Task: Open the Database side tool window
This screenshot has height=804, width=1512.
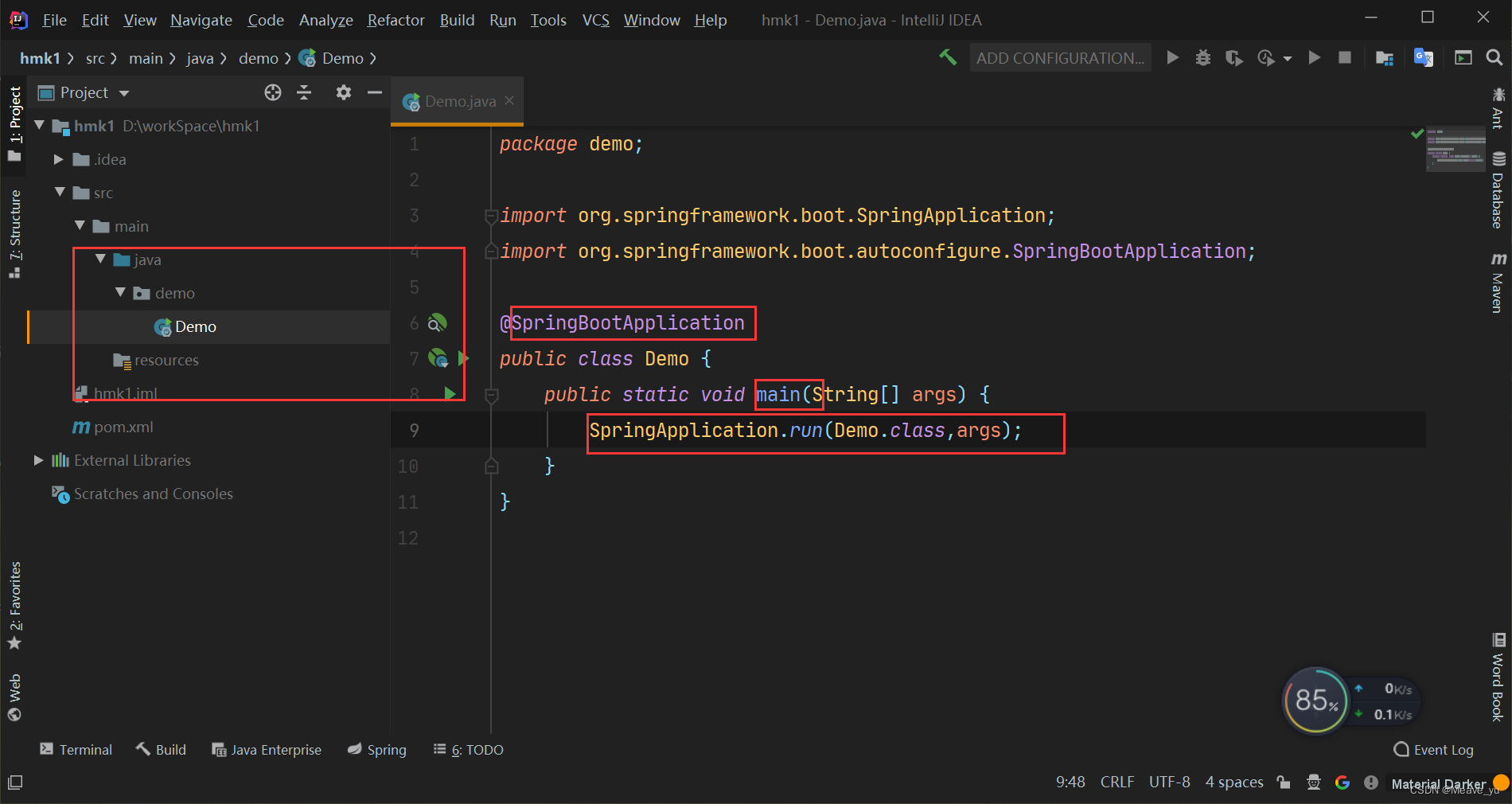Action: 1498,189
